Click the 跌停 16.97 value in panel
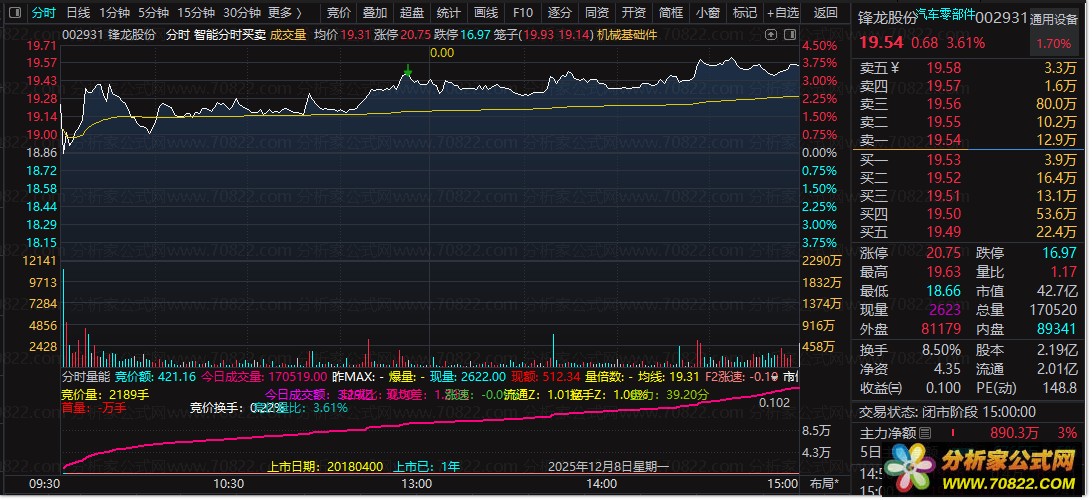 [x=1060, y=253]
